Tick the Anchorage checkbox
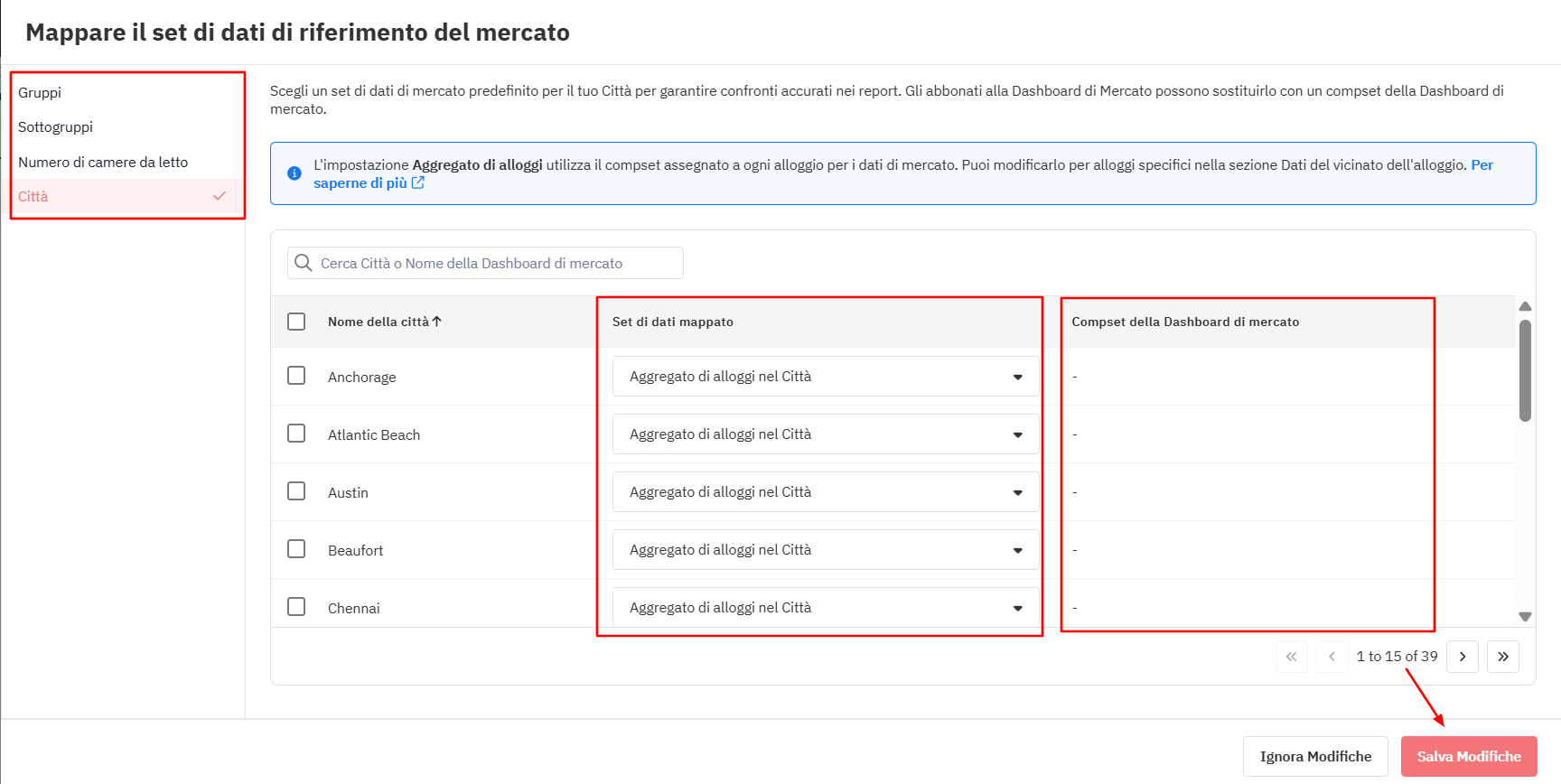 (x=296, y=376)
